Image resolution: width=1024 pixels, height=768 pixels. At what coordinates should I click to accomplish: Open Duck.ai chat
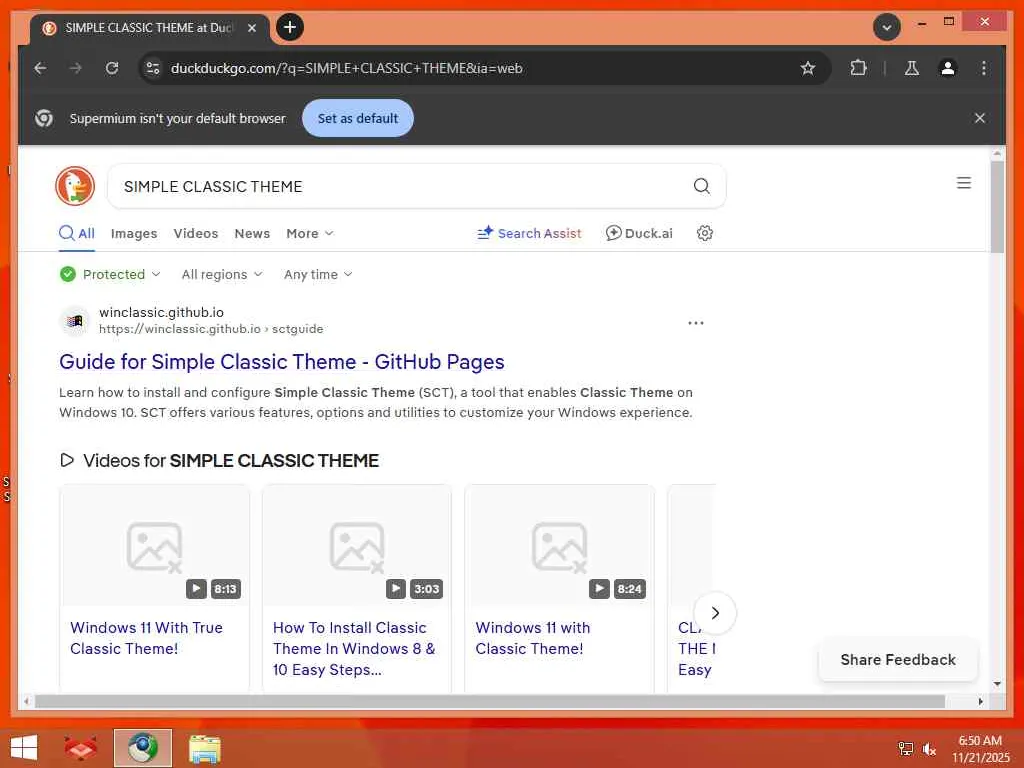point(639,234)
